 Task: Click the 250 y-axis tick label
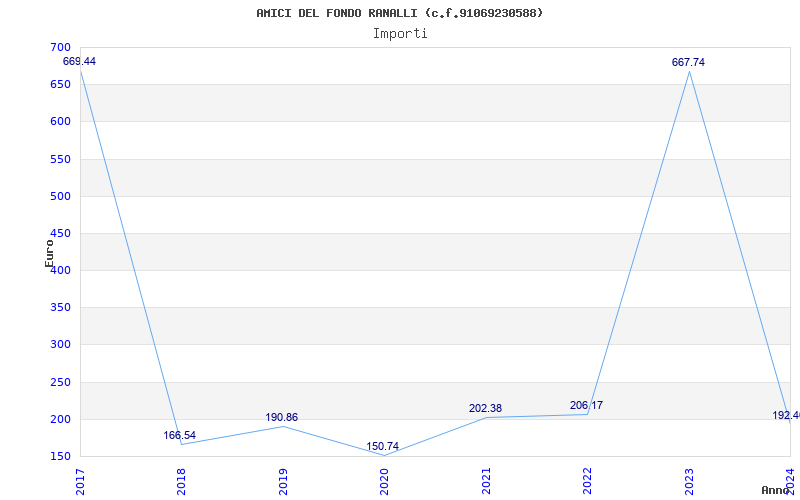pyautogui.click(x=60, y=382)
